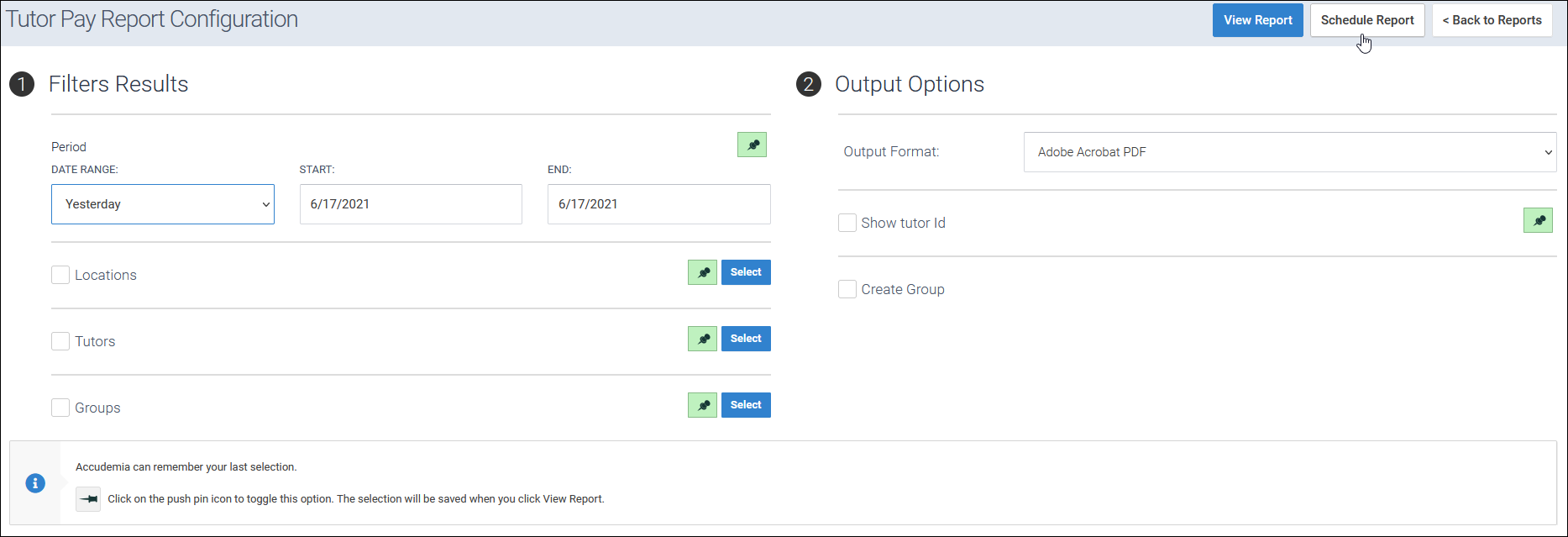Expand the Output Format dropdown
Screen dimensions: 1568x537
tap(1289, 152)
